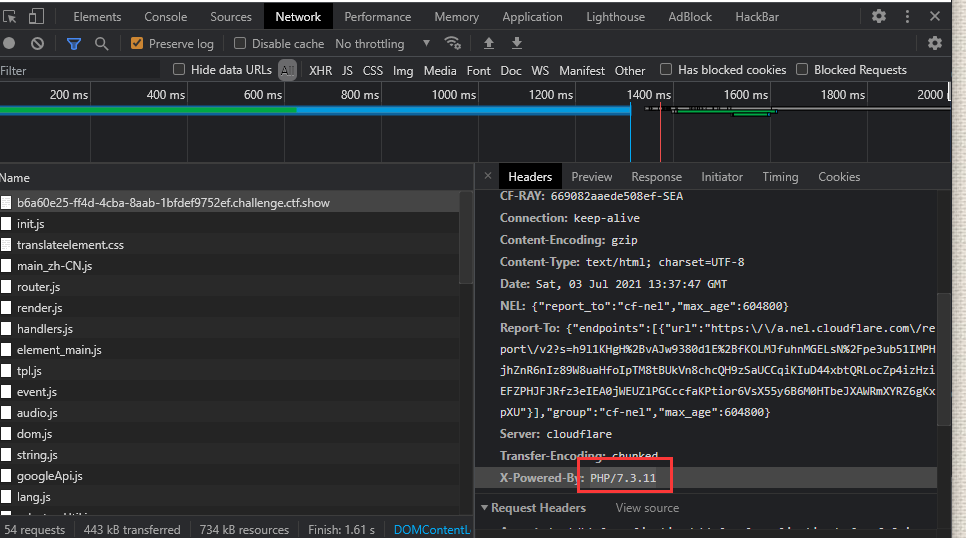Select the challenge.ctf.show document request
The image size is (966, 538).
[229, 203]
